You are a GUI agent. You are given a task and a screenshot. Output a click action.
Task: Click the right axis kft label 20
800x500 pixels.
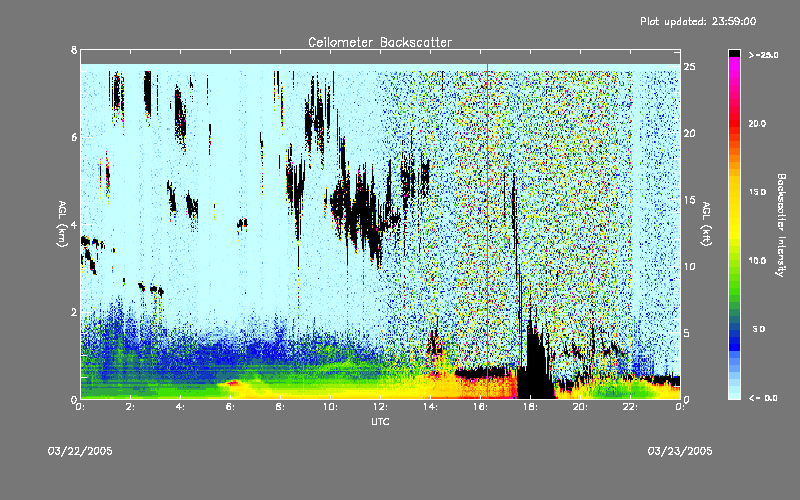tap(689, 133)
